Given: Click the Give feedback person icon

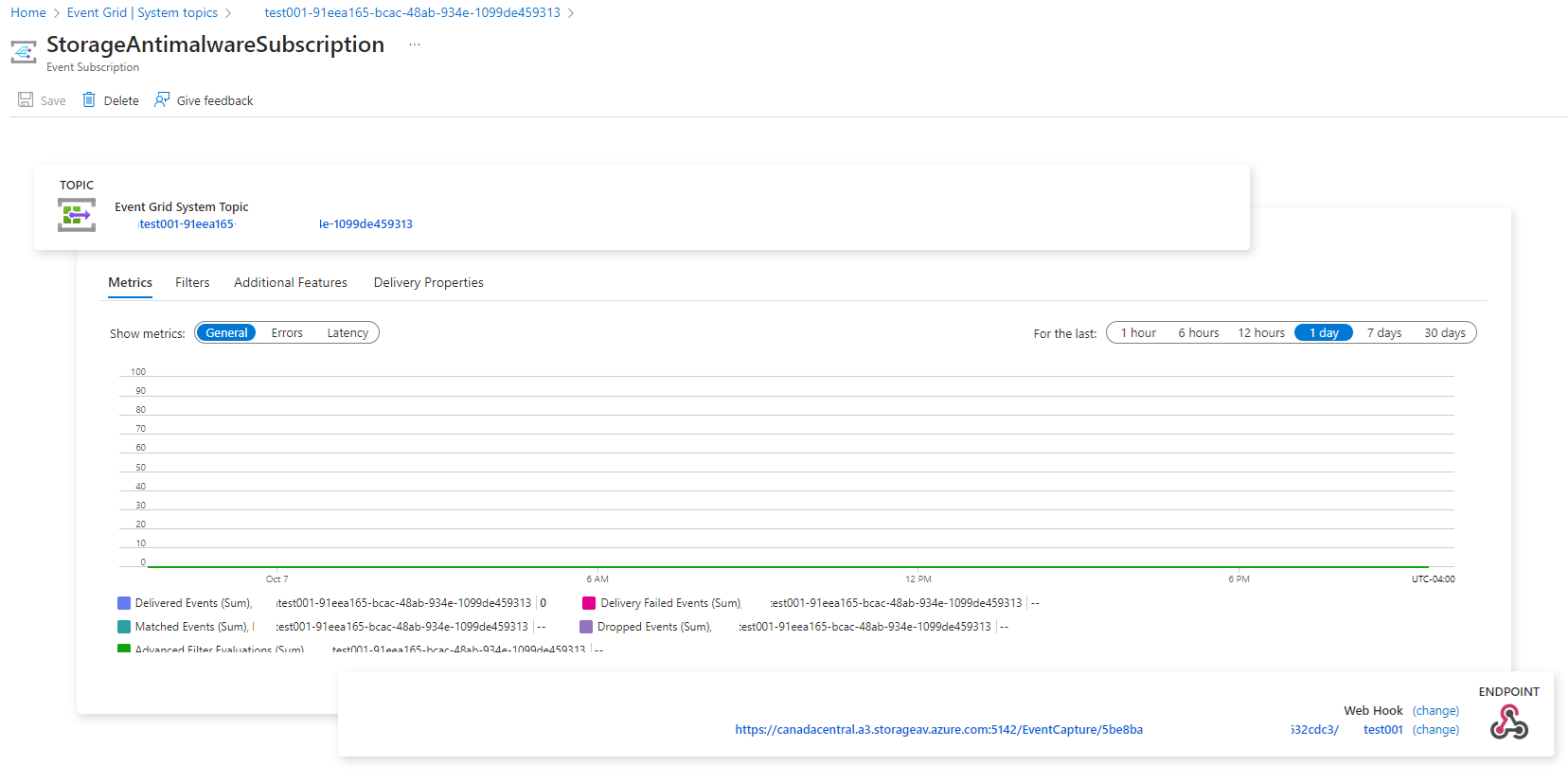Looking at the screenshot, I should click(x=162, y=100).
